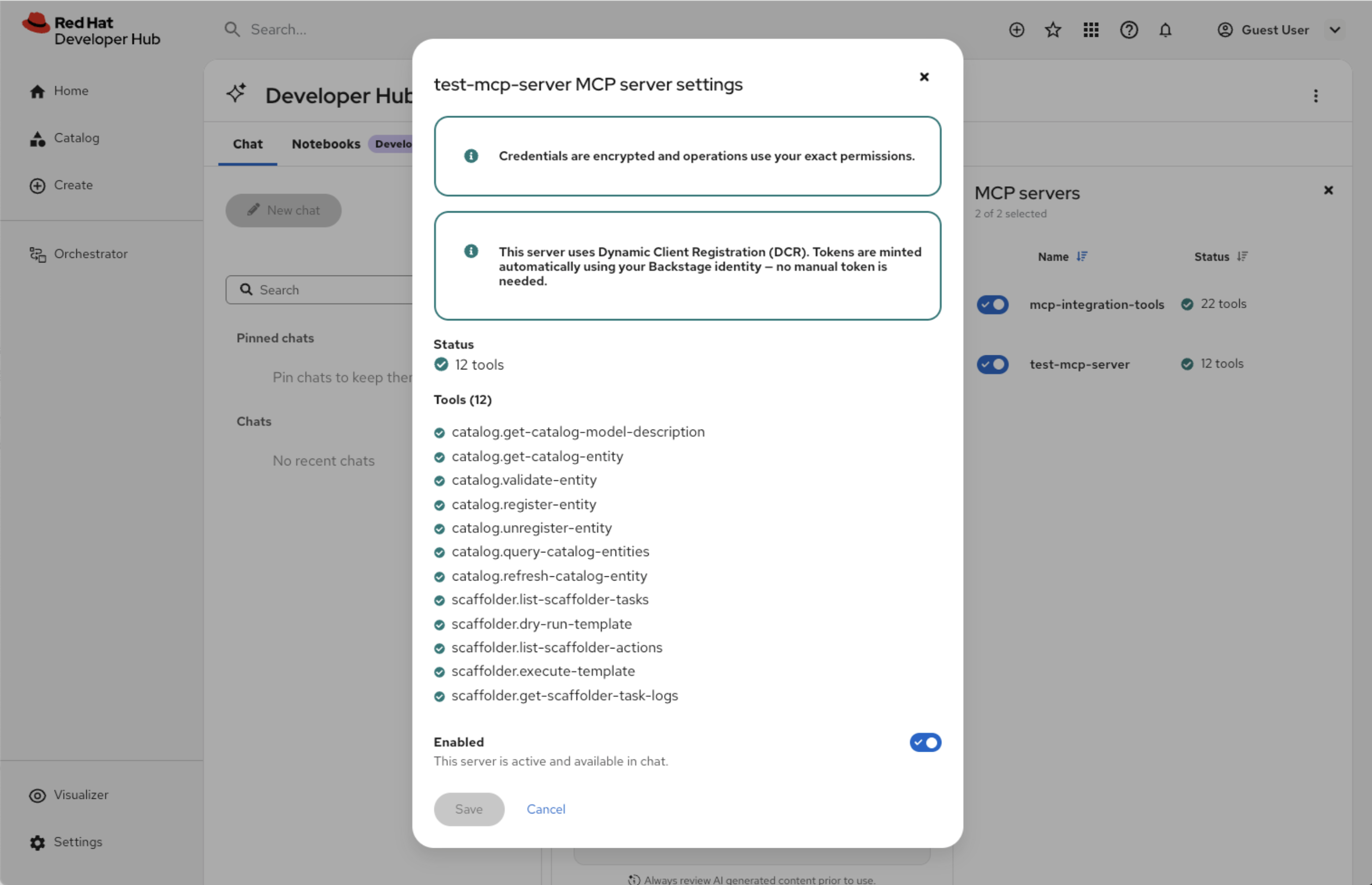Viewport: 1372px width, 885px height.
Task: Click the Red Hat Developer Hub logo
Action: pos(91,30)
